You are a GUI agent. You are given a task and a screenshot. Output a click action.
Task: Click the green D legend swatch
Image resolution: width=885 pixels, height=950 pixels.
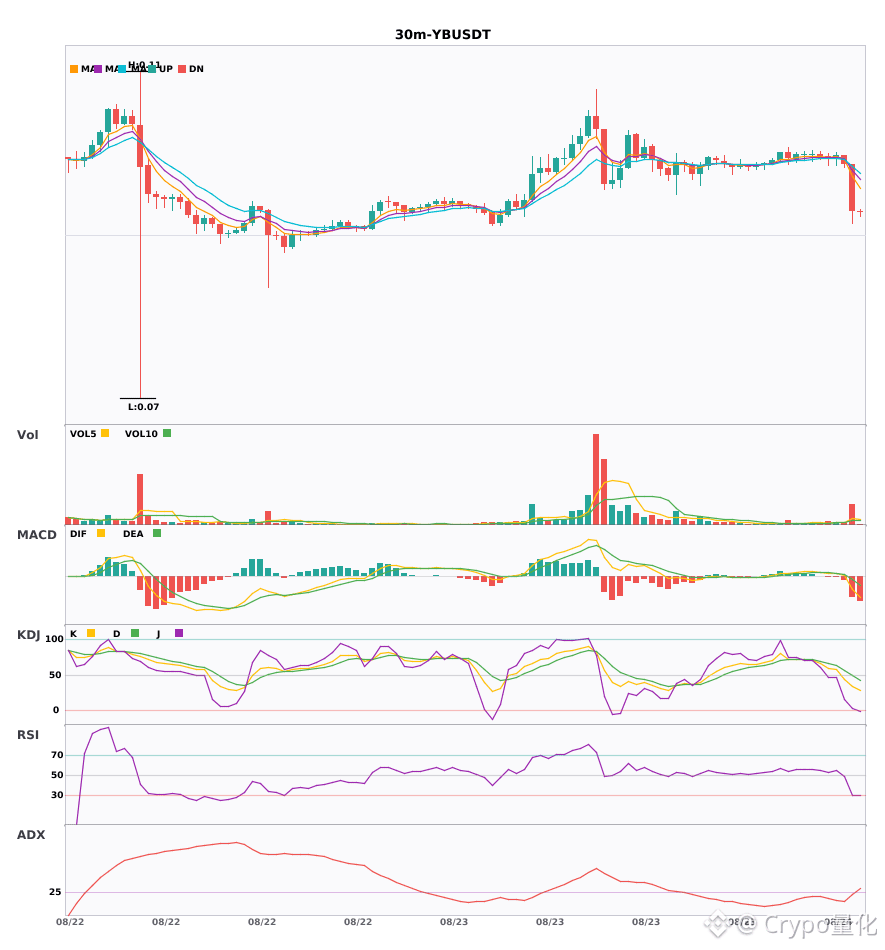[x=135, y=633]
